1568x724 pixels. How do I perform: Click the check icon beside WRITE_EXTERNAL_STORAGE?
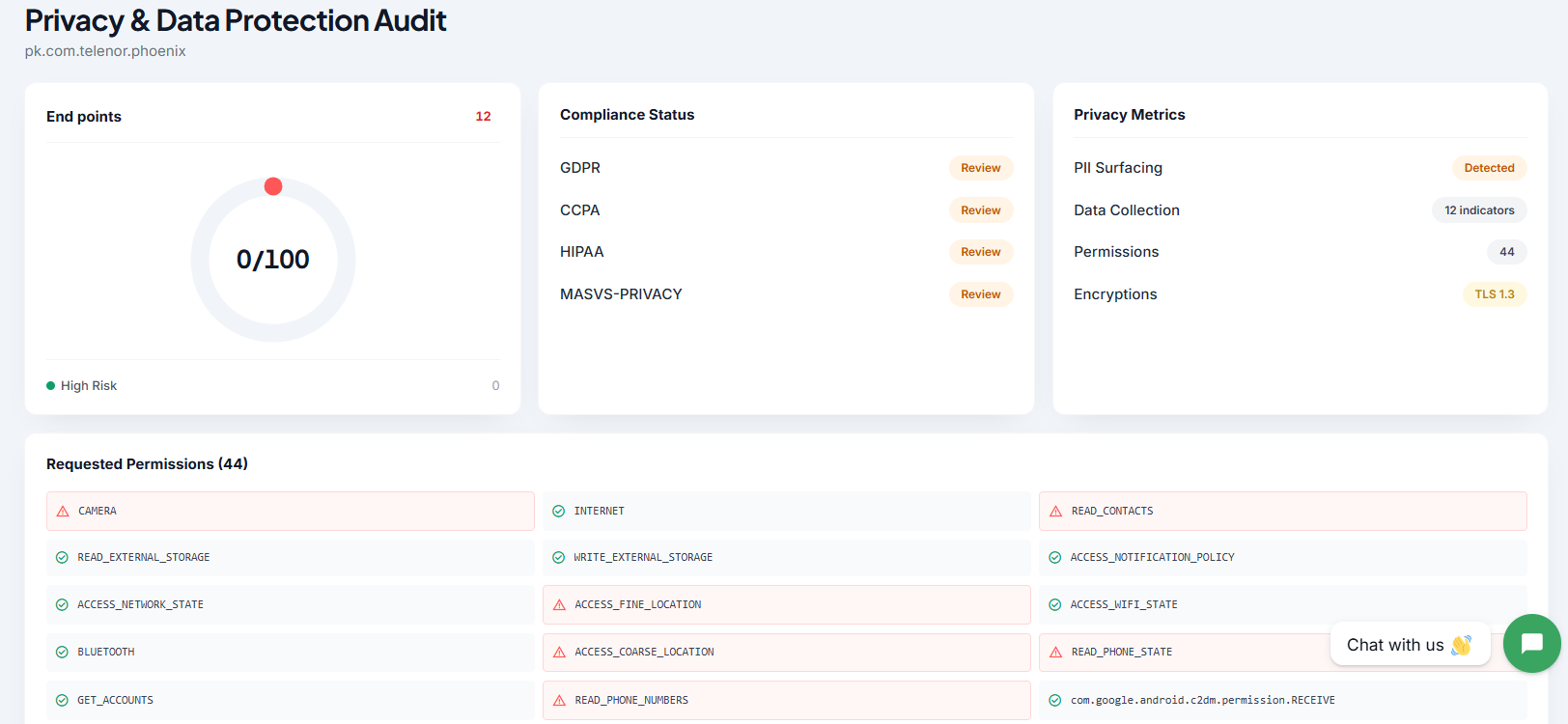559,558
